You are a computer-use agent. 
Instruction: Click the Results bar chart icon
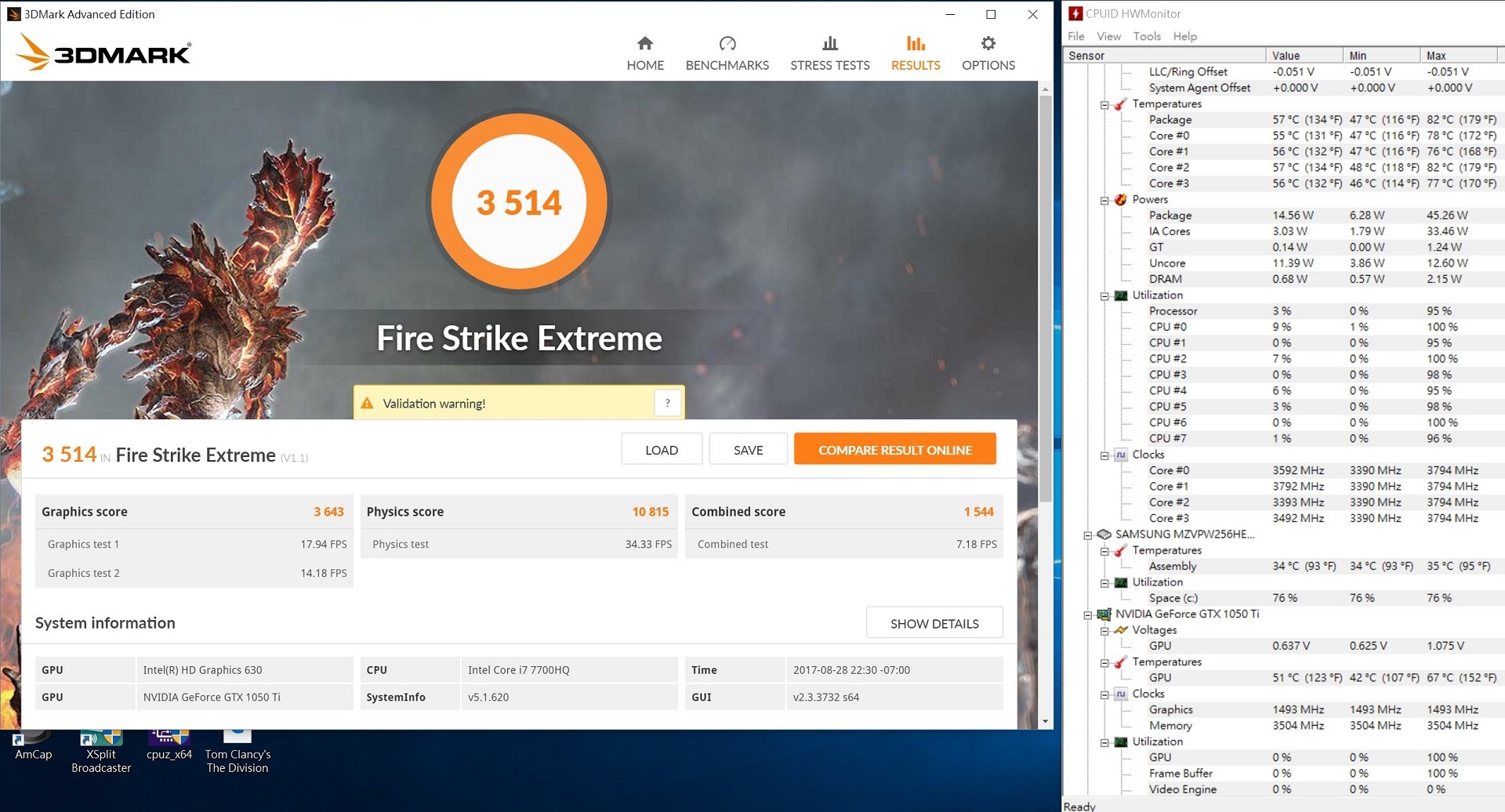tap(916, 43)
